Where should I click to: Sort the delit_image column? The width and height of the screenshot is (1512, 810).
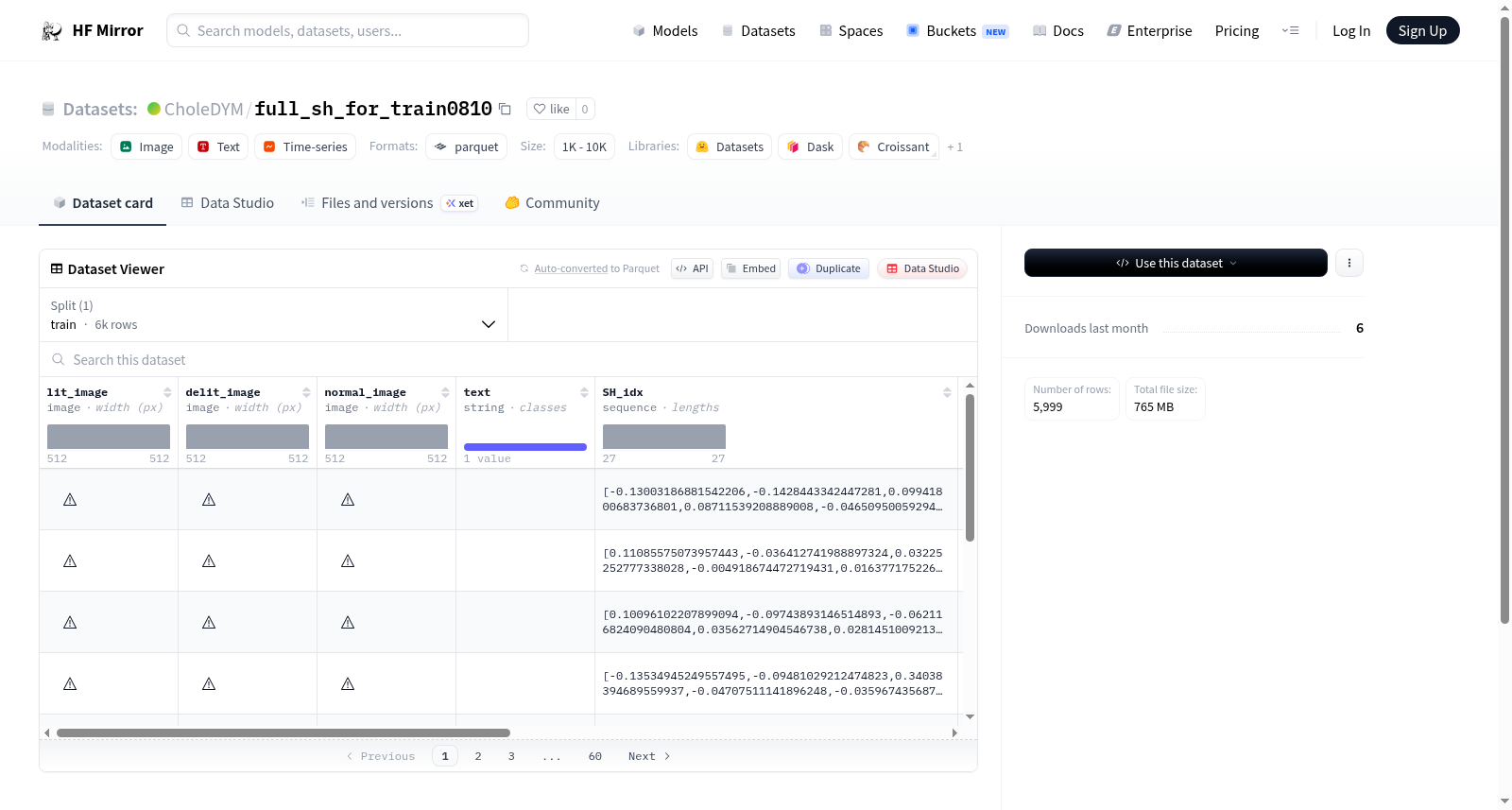[306, 392]
